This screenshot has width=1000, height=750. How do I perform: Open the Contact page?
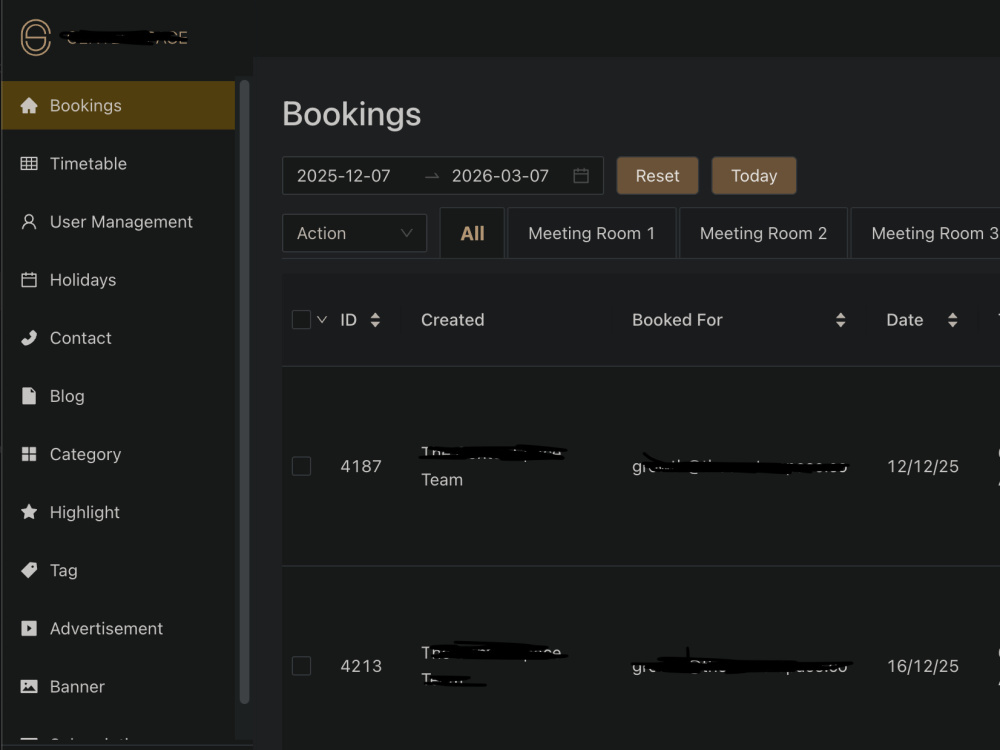point(119,337)
